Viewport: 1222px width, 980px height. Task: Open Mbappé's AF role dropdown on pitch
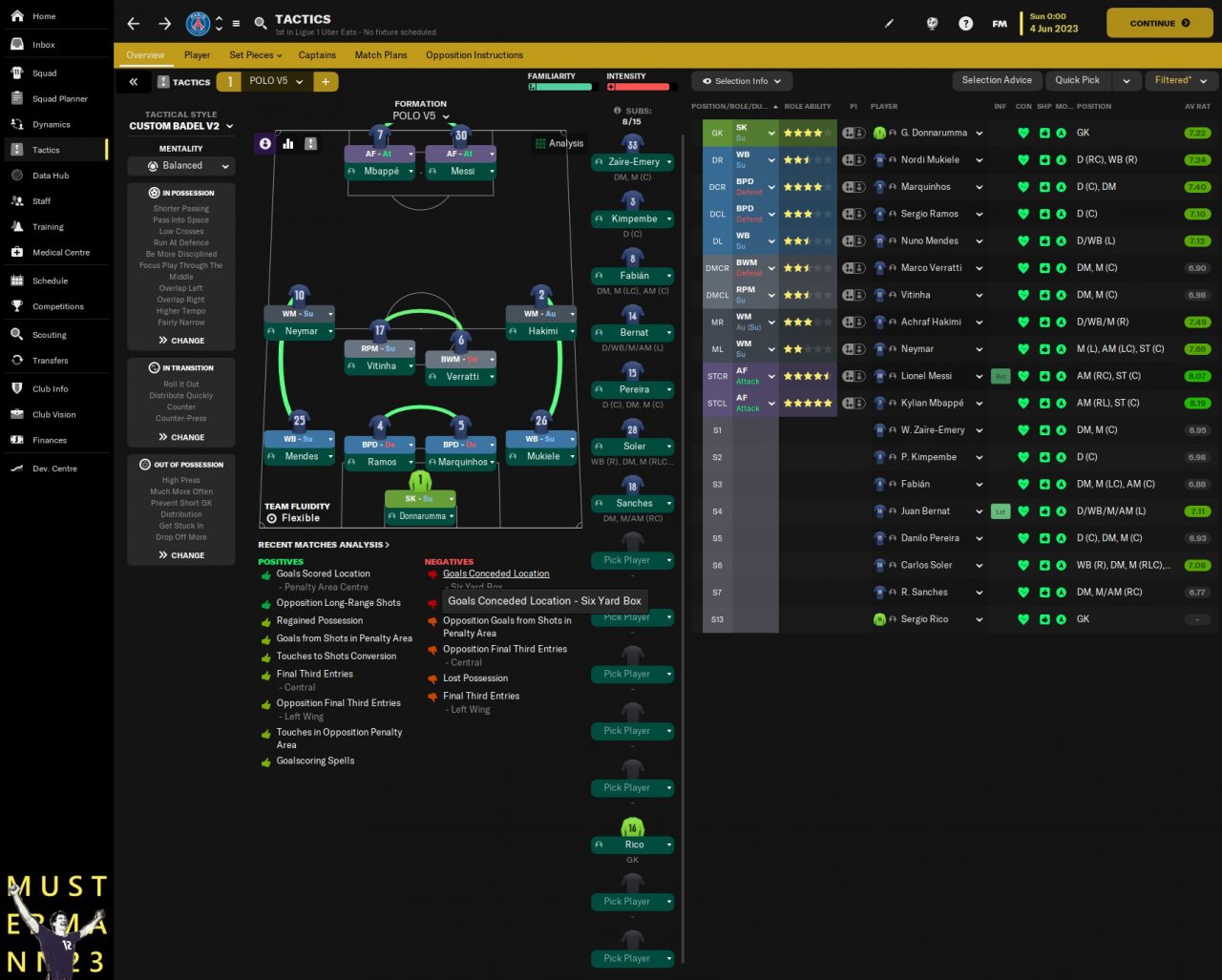click(382, 154)
